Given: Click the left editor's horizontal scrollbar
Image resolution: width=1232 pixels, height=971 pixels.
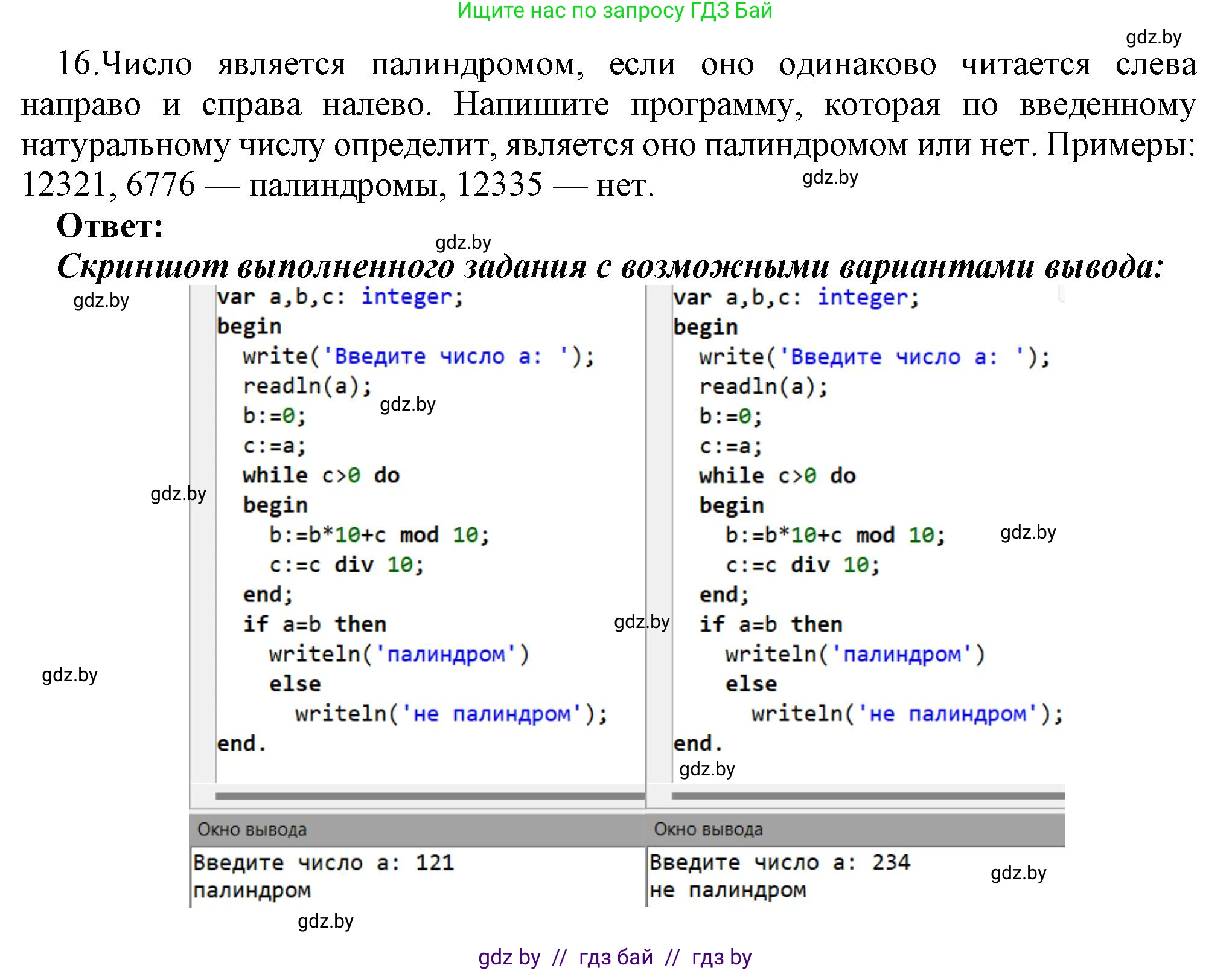Looking at the screenshot, I should 429,796.
